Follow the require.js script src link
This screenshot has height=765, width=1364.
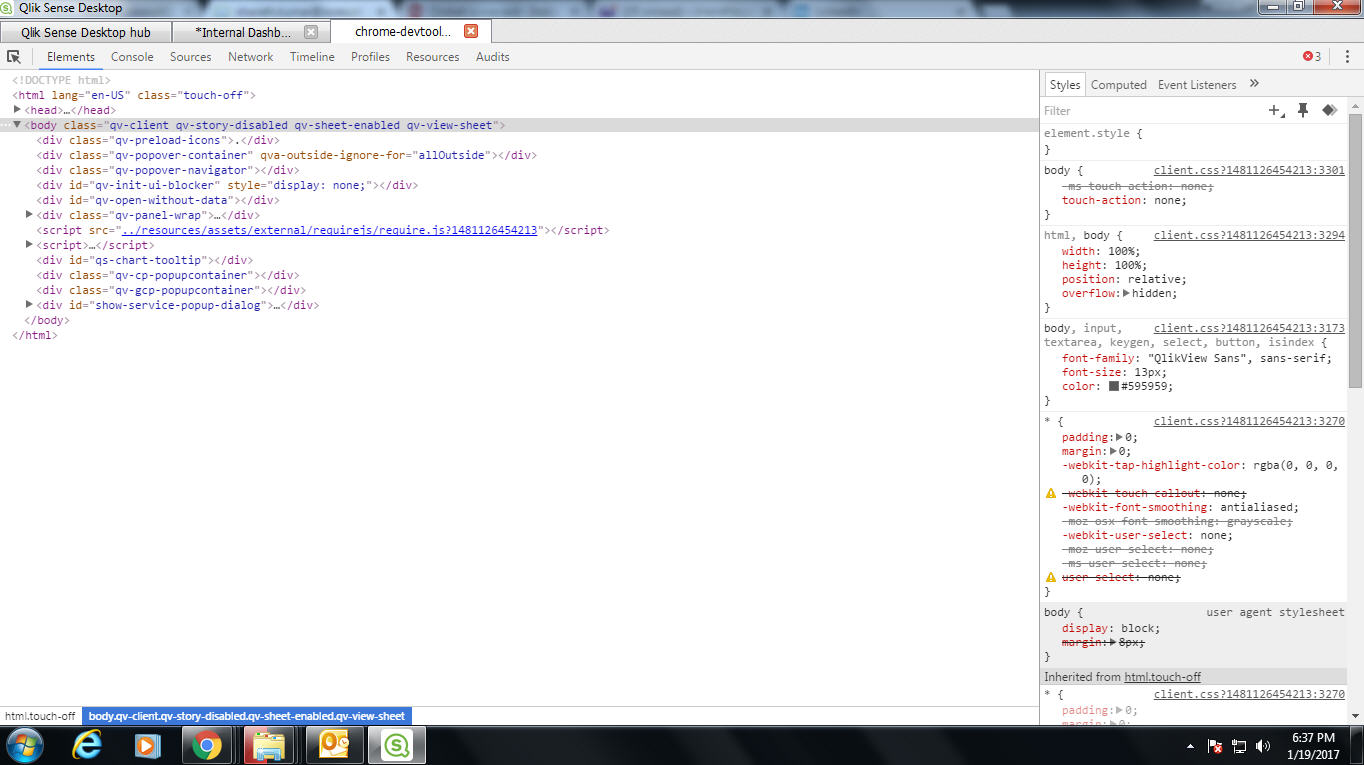point(329,230)
